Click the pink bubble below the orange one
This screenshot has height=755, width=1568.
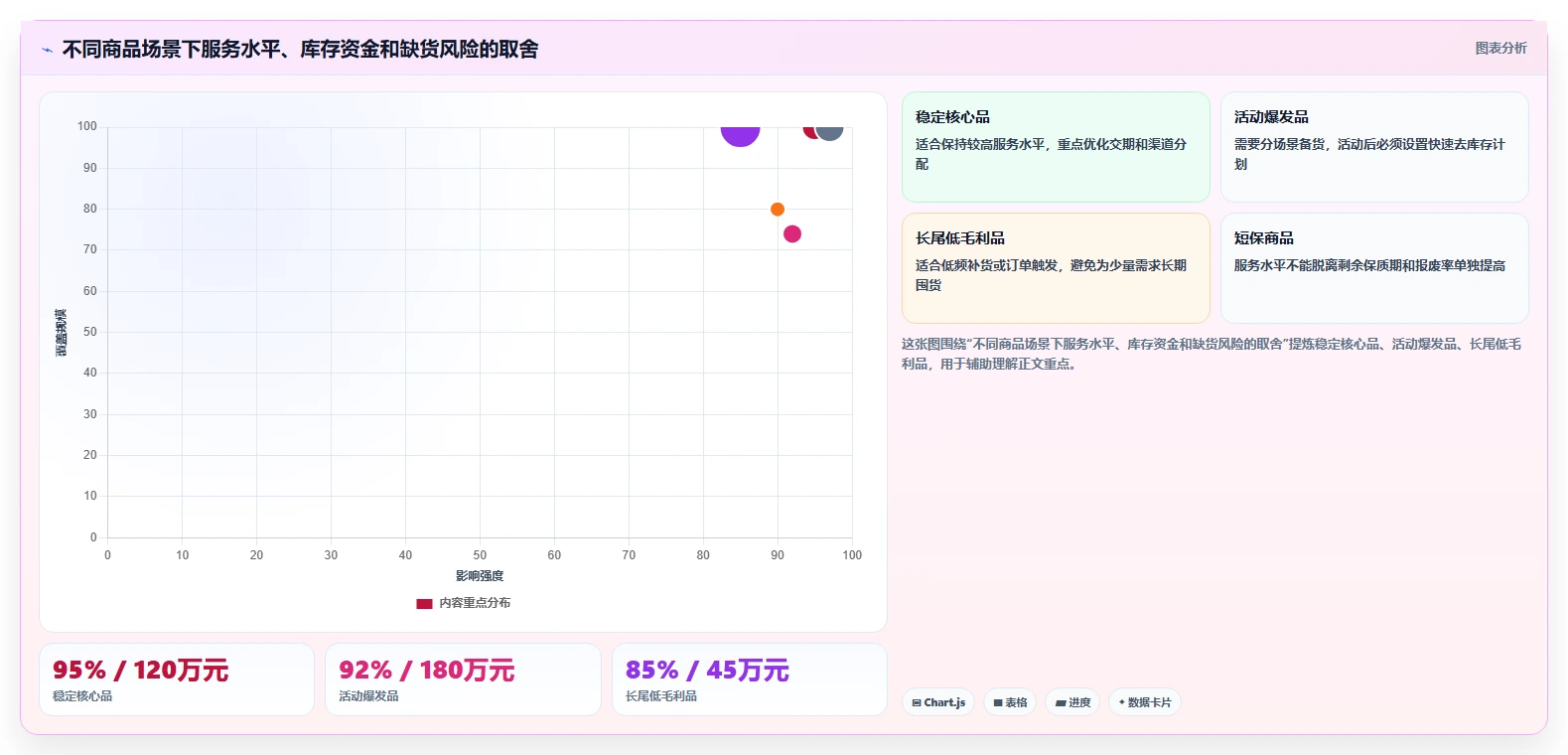pos(792,234)
